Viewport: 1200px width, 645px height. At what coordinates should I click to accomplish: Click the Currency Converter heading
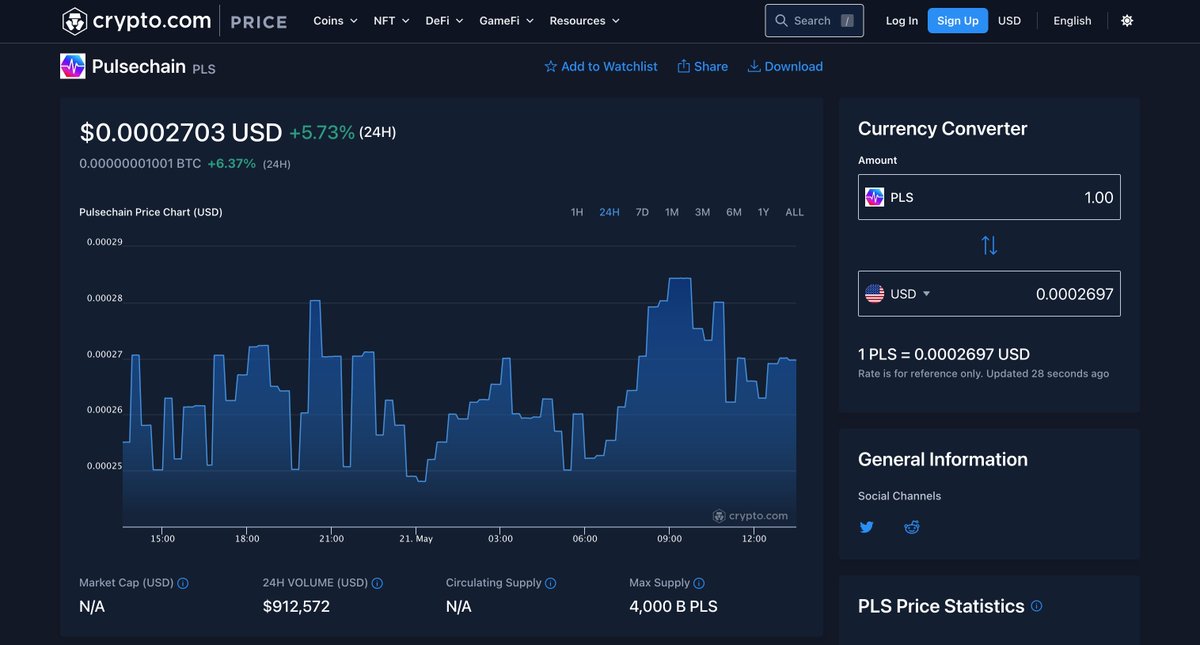(x=943, y=128)
